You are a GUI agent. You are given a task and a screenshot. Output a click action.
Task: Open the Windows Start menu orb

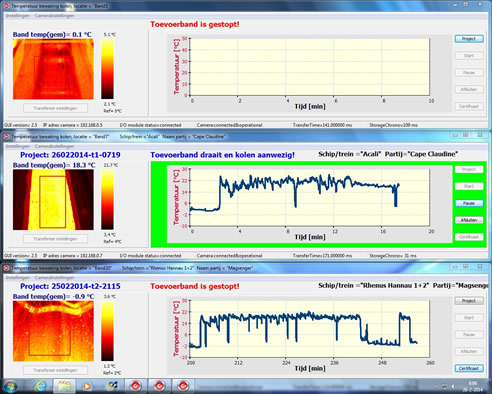click(x=10, y=386)
